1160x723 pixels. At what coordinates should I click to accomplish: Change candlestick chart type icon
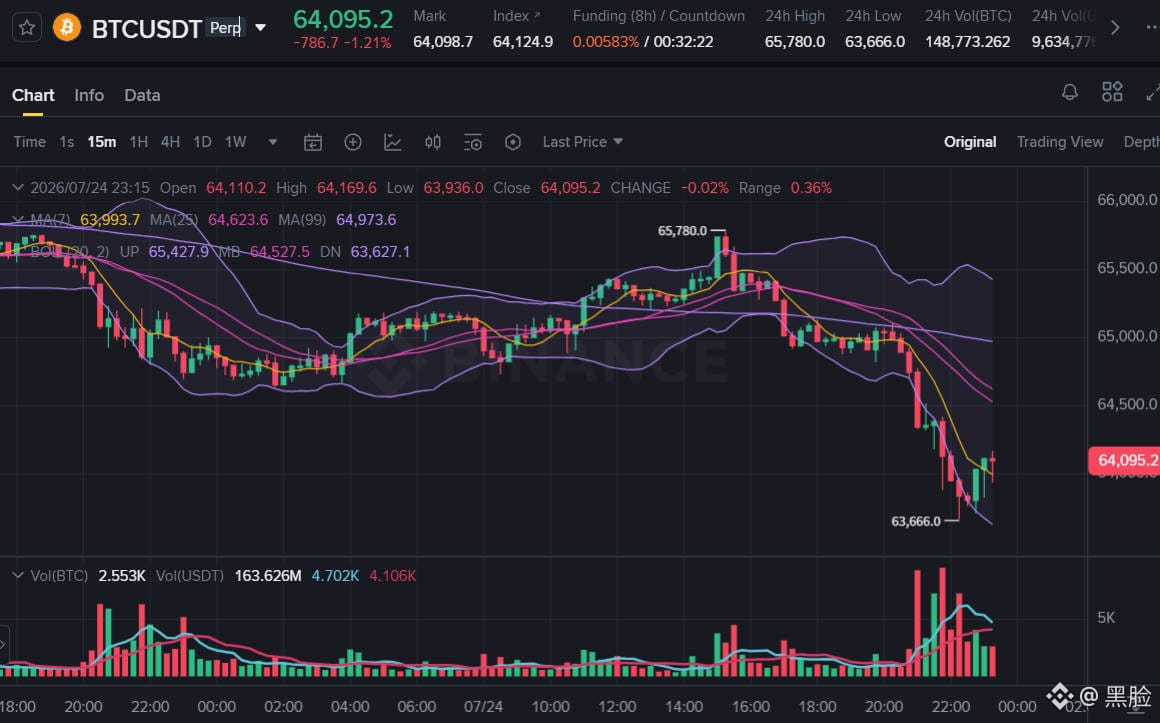433,142
